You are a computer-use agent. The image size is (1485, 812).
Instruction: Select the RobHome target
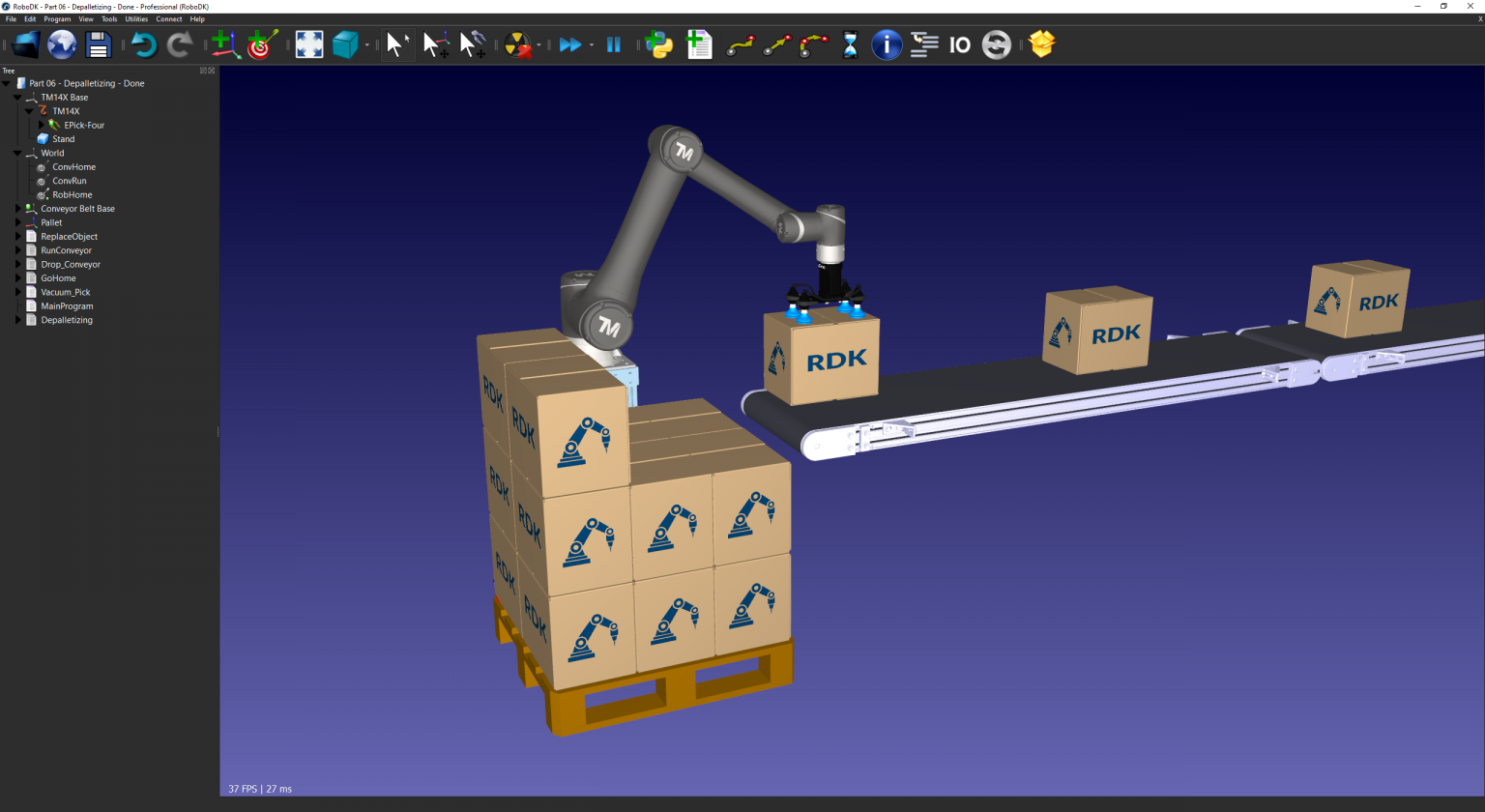(x=72, y=194)
